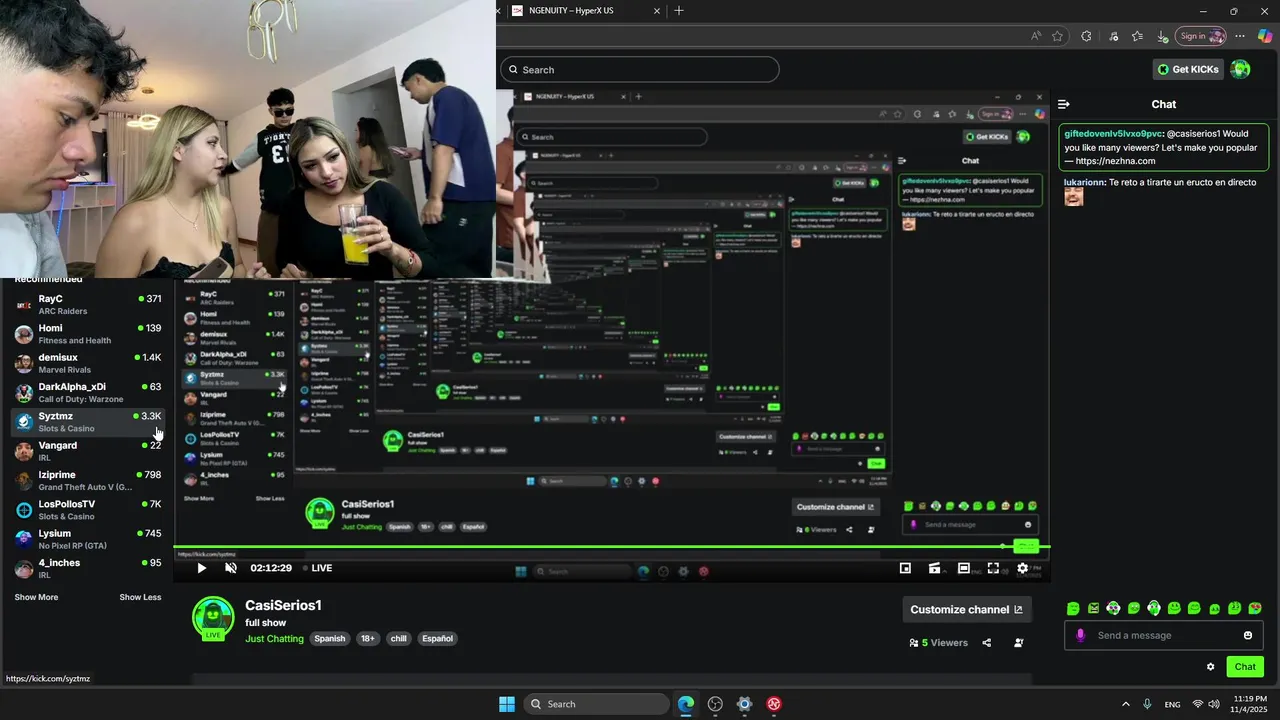Open picture-in-picture mode icon
The width and height of the screenshot is (1280, 720).
click(x=905, y=568)
